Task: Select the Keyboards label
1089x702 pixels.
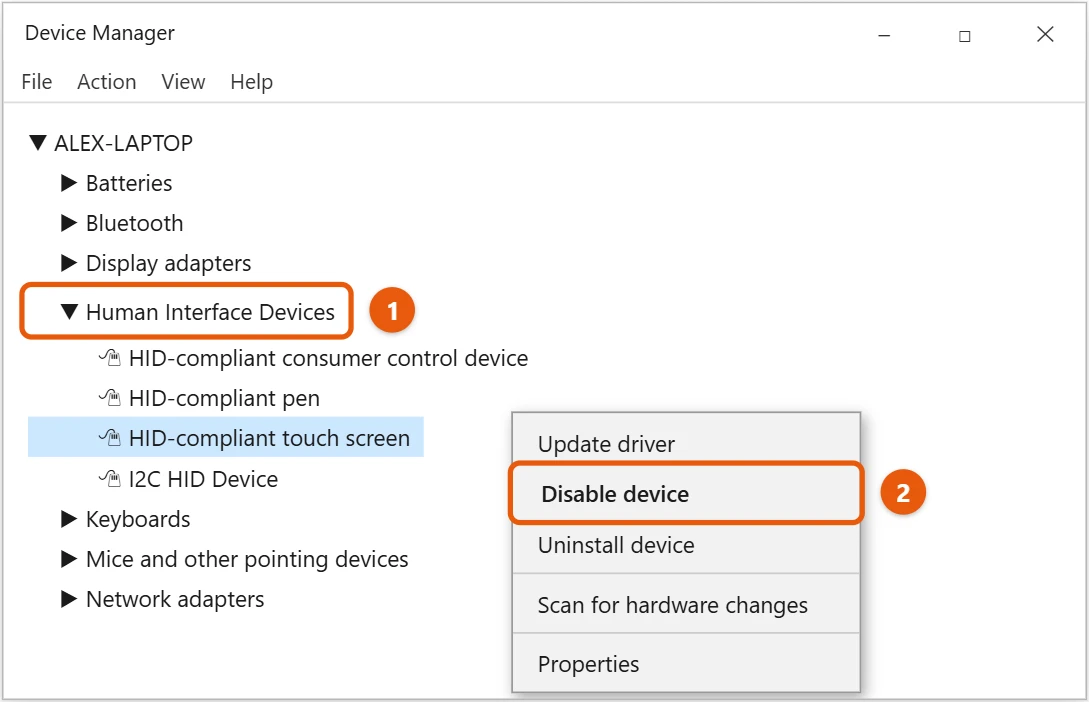Action: point(138,519)
